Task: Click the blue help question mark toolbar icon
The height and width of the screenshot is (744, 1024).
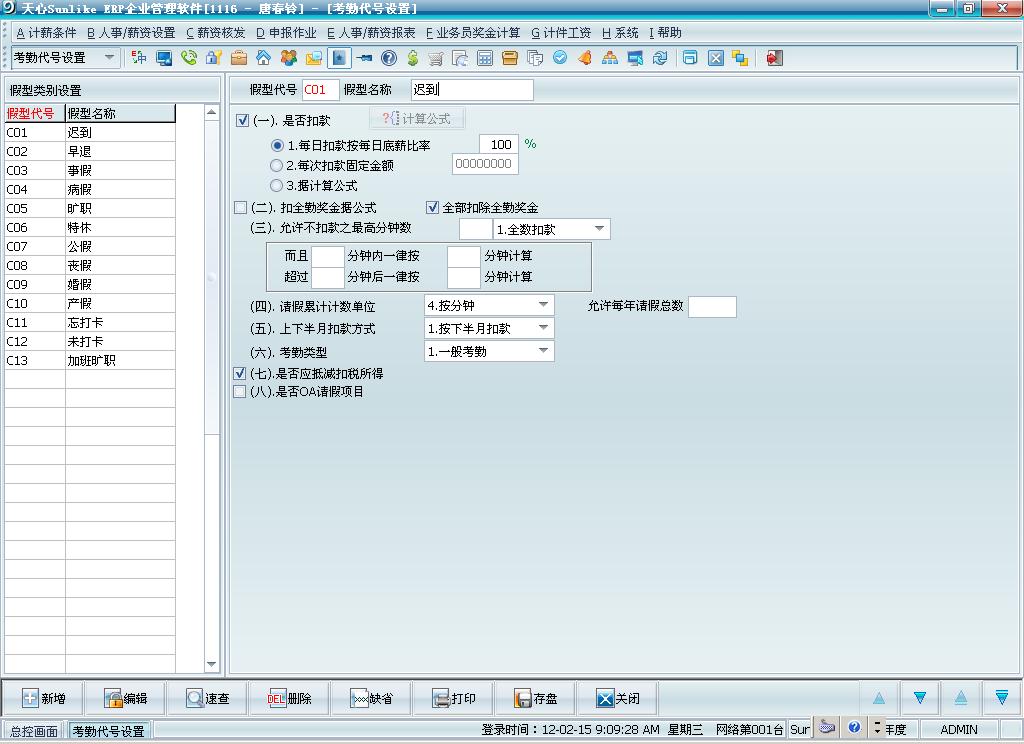Action: (x=388, y=58)
